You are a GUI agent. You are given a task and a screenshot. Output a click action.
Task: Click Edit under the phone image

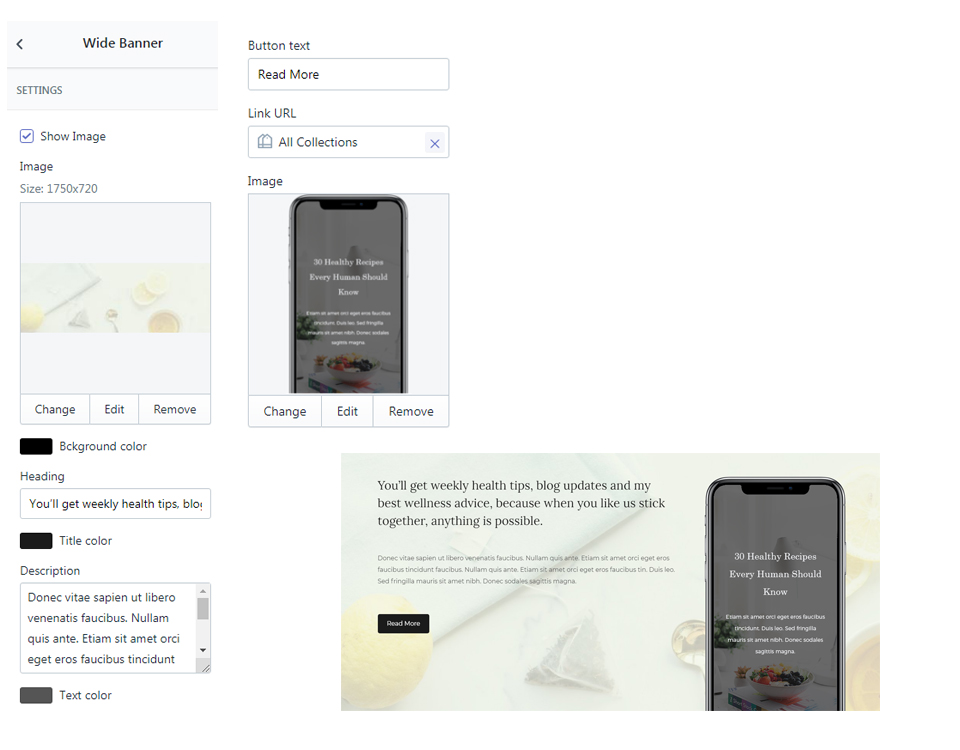[x=347, y=411]
